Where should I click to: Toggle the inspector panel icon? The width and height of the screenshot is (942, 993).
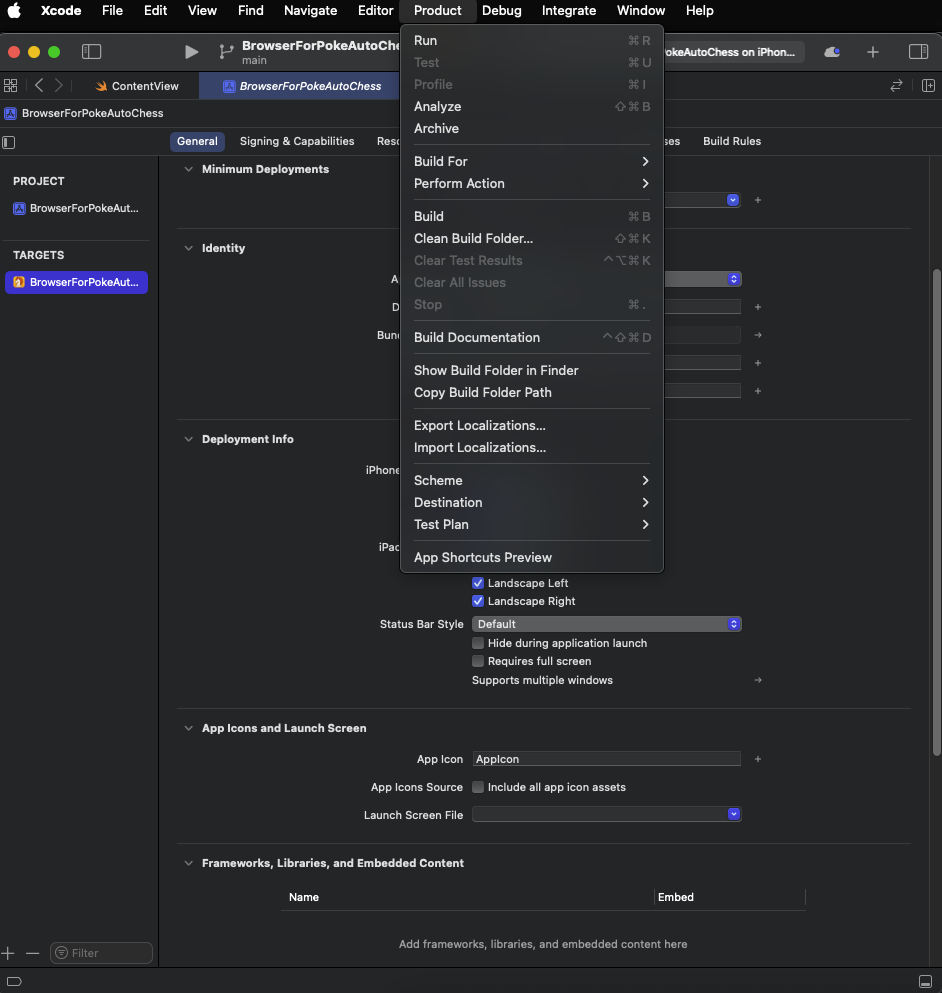coord(918,52)
